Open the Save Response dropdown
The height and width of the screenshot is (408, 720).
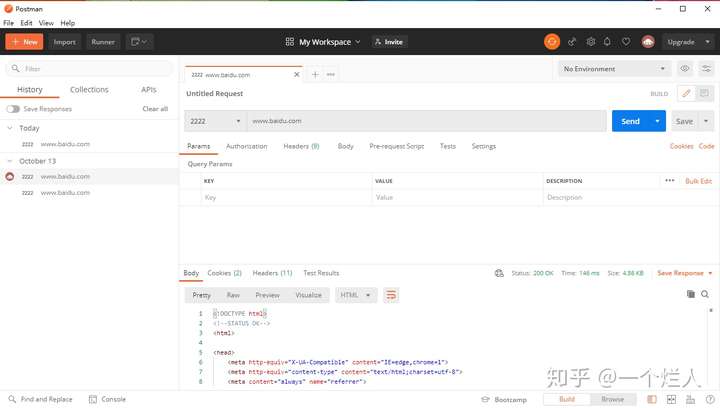pos(685,273)
